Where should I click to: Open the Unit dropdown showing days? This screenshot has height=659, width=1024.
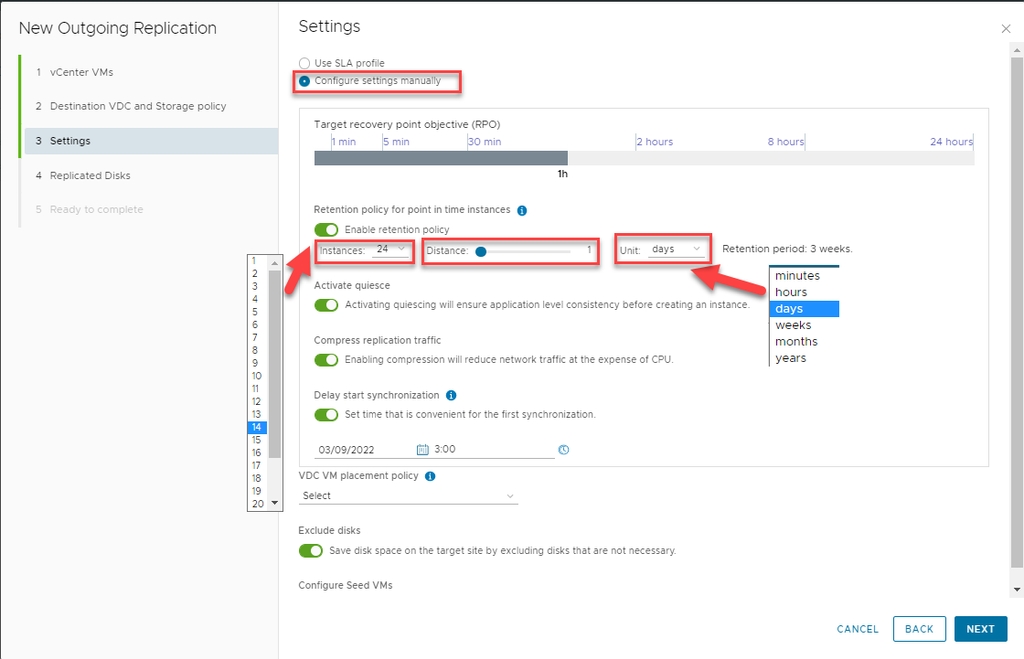tap(676, 249)
